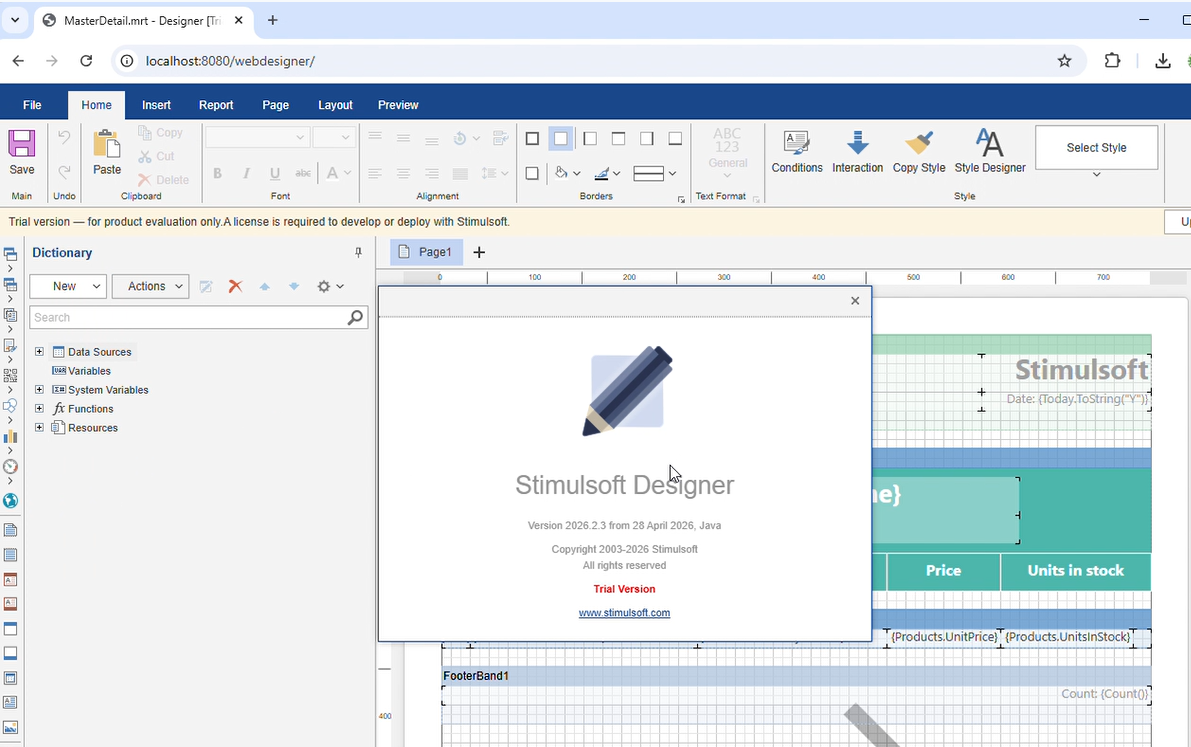Select the barcode QR component icon
The image size is (1191, 747).
(x=11, y=375)
